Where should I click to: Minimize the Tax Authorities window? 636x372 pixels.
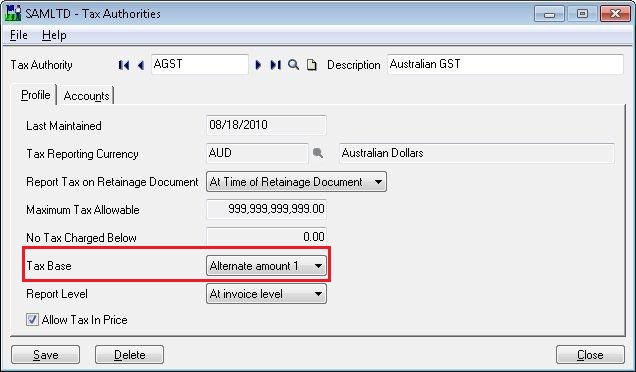click(x=549, y=14)
